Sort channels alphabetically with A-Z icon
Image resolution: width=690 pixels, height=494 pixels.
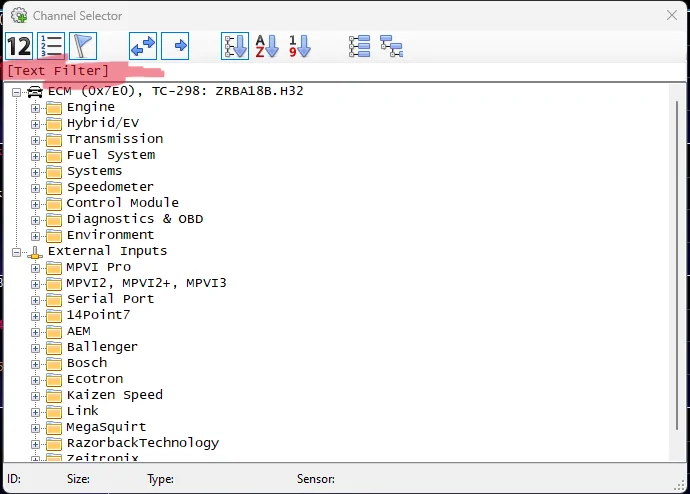(x=267, y=46)
